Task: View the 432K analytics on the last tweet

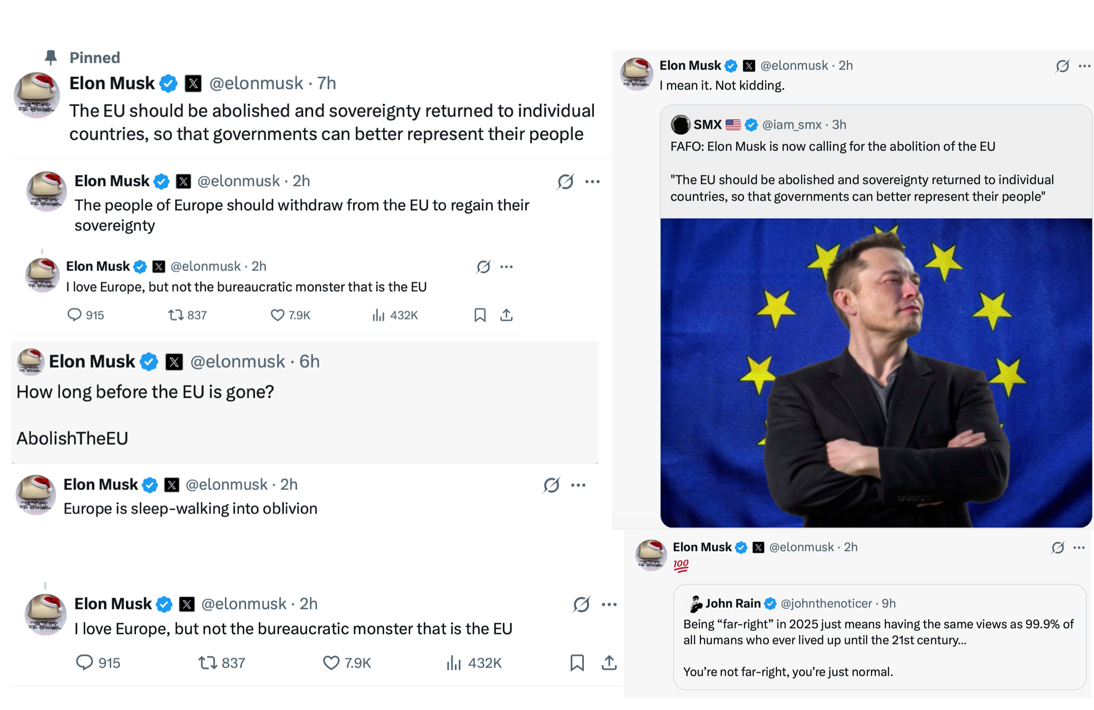Action: 473,662
